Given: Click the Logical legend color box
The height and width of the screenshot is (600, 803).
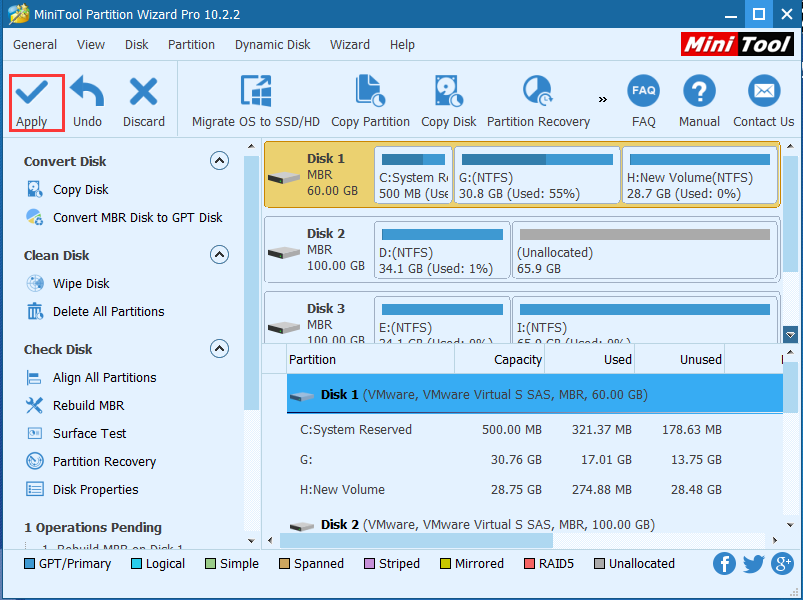Looking at the screenshot, I should pos(136,564).
